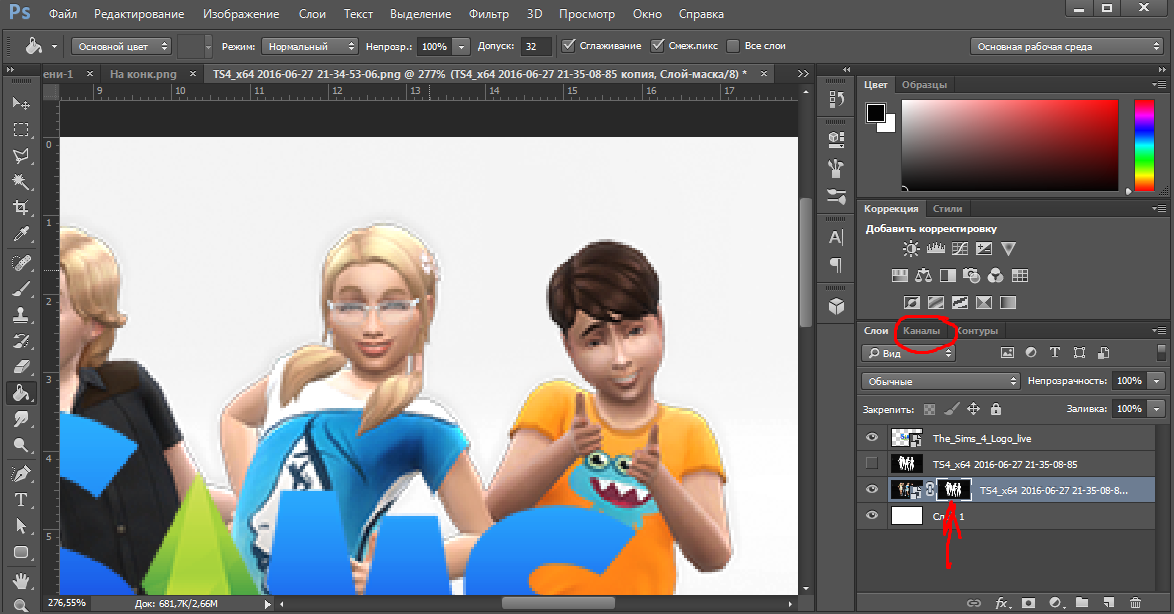
Task: Select the Horizontal Type tool
Action: [x=21, y=499]
